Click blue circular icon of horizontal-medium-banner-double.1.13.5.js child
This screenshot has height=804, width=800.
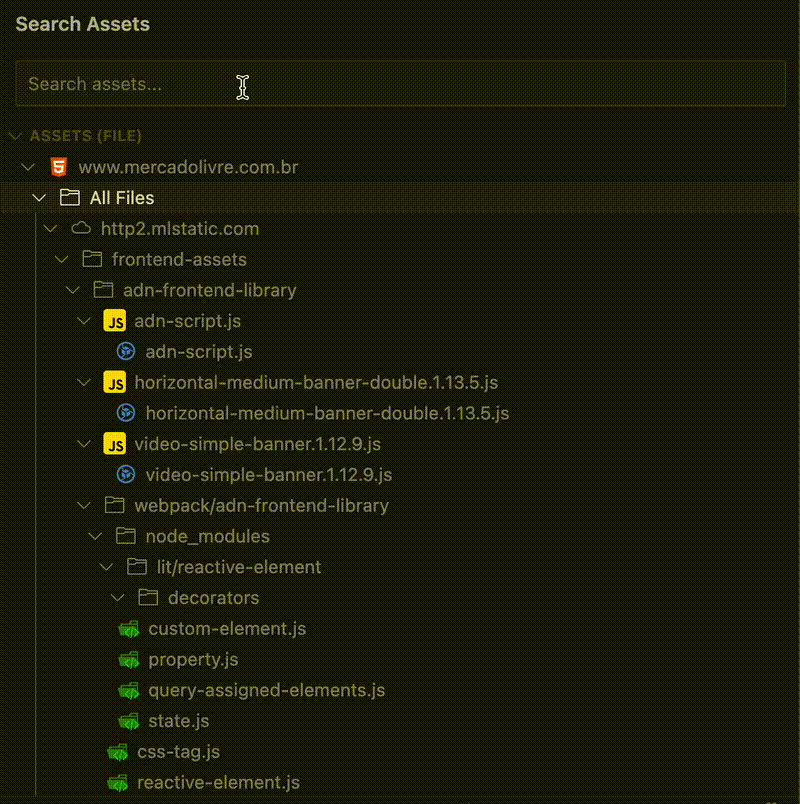point(126,413)
